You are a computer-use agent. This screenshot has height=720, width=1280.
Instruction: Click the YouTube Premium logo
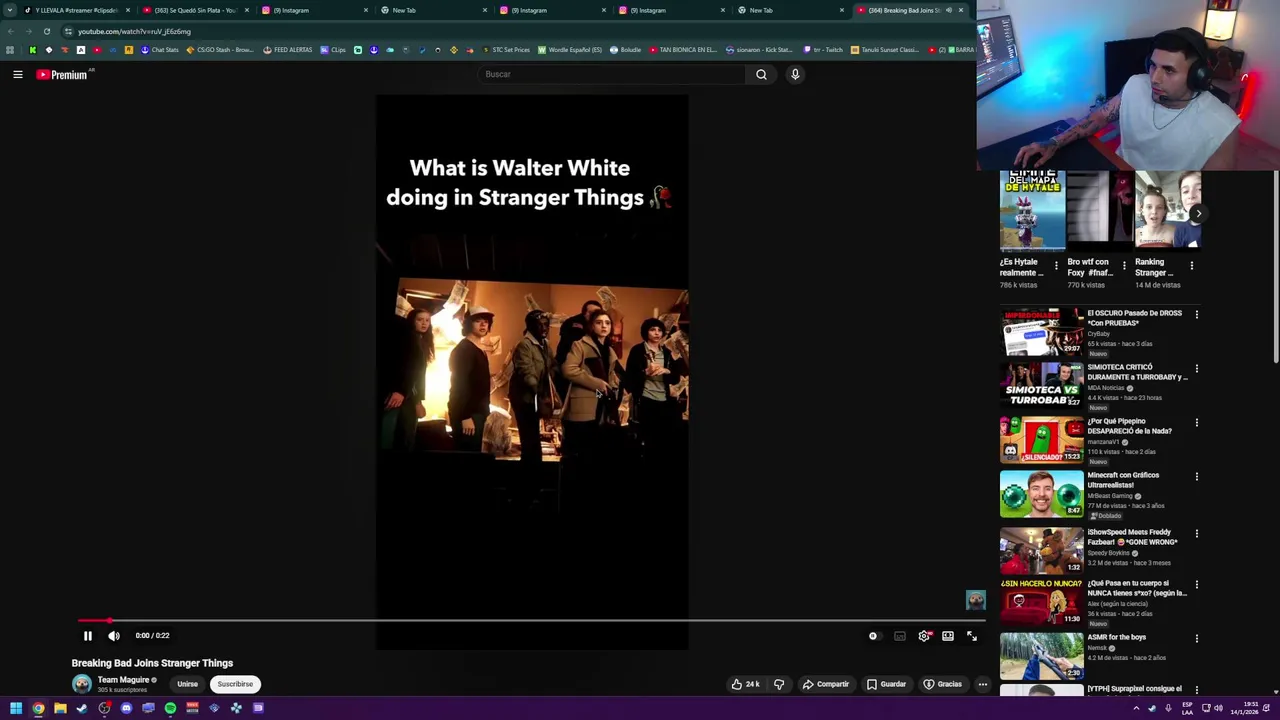tap(64, 74)
